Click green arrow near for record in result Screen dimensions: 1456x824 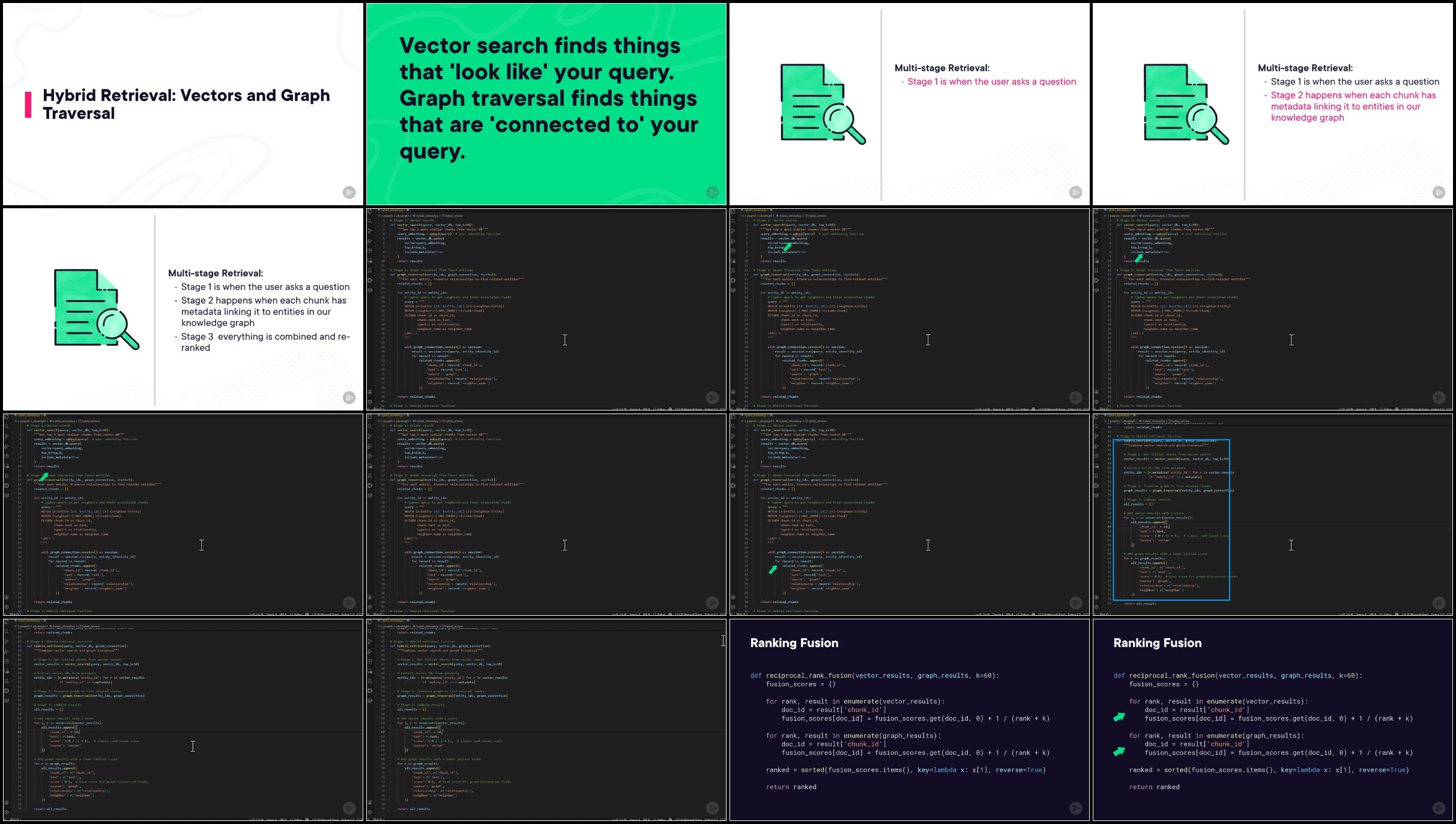773,569
